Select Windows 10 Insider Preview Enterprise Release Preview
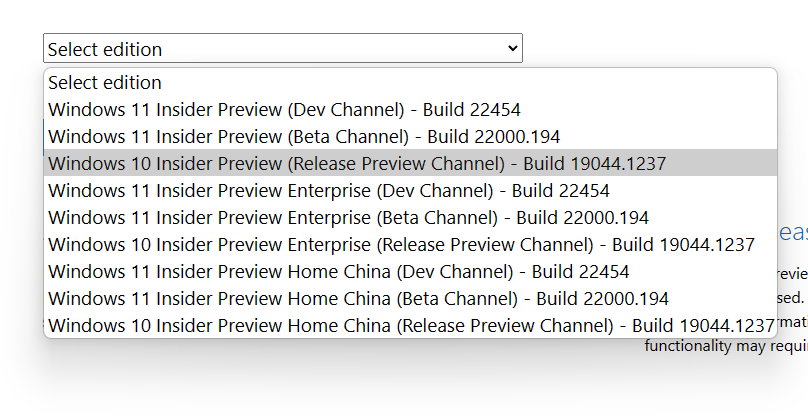 [x=401, y=245]
